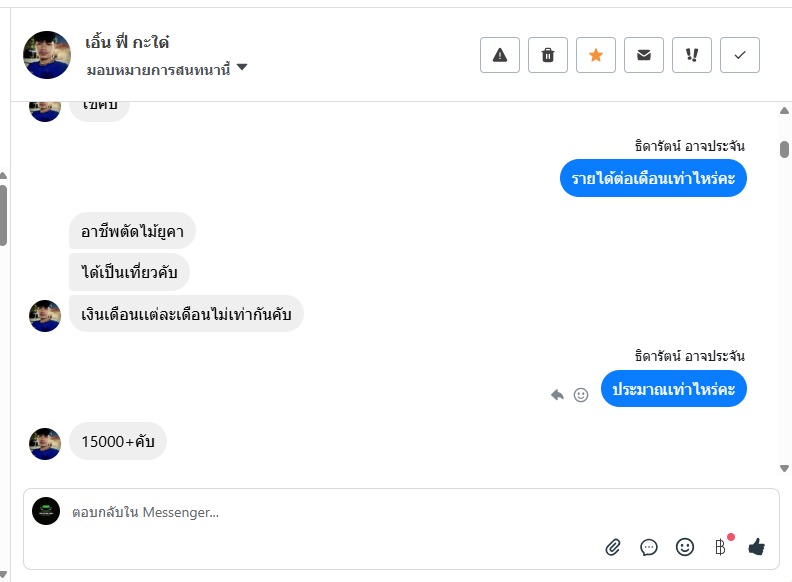
Task: Click the '15000+คับ' message bubble
Action: click(118, 441)
